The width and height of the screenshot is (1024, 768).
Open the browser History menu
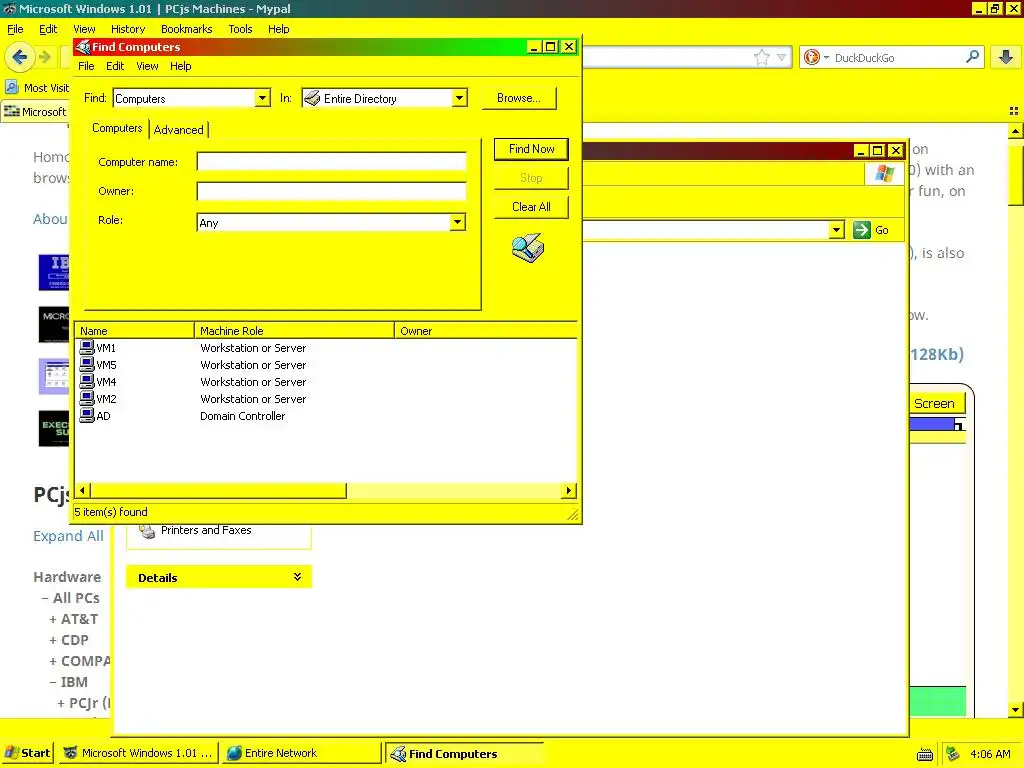127,29
